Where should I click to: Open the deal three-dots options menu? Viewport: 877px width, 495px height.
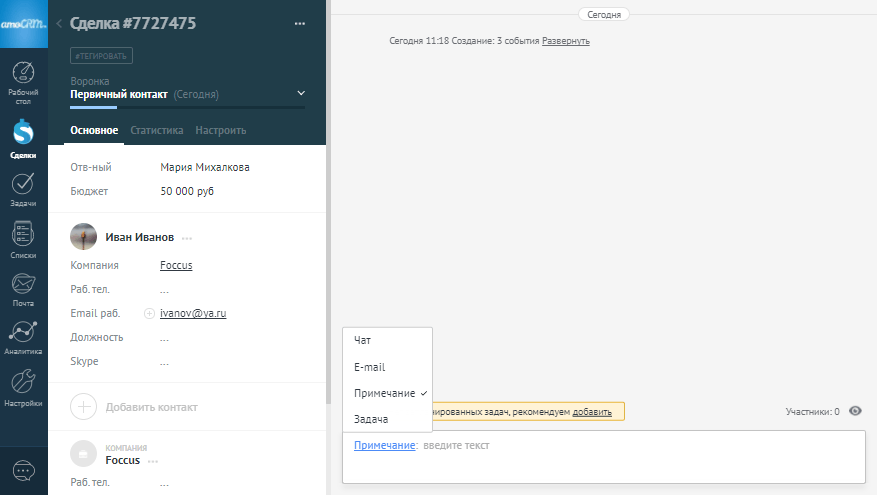point(300,23)
